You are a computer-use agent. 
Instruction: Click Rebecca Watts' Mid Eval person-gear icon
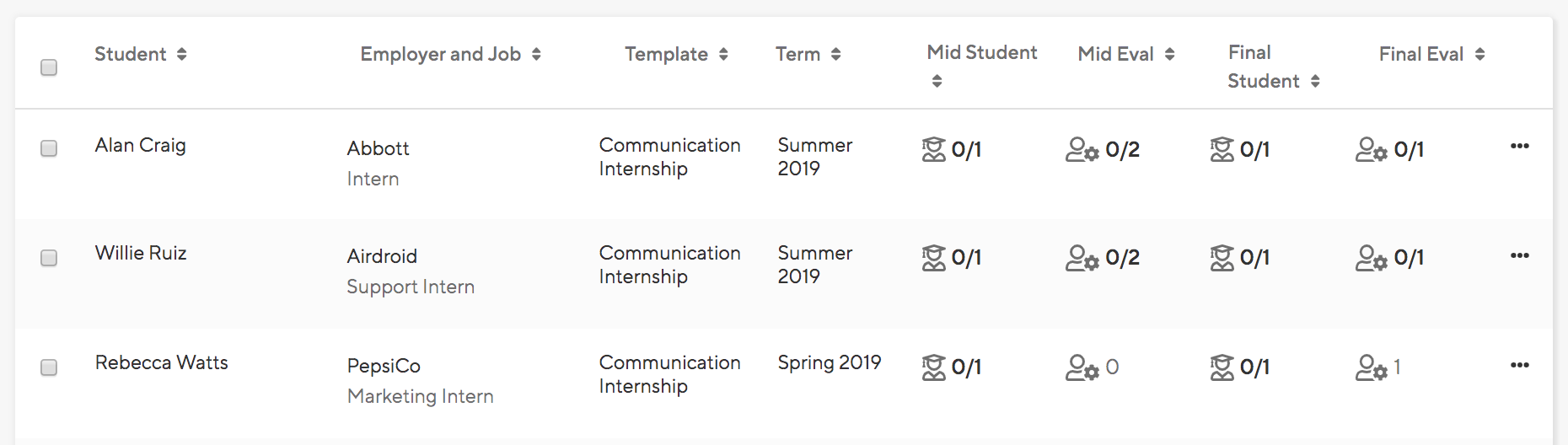tap(1082, 367)
